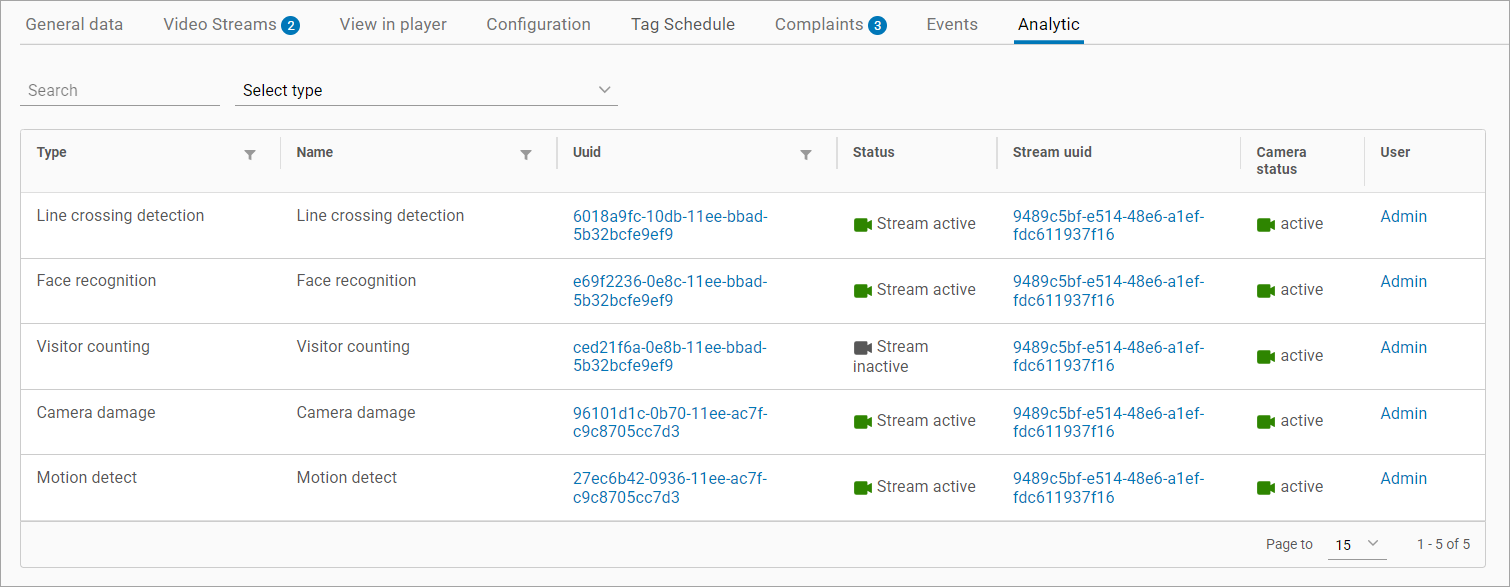Click the Name column filter icon
Screen dimensions: 1510x587
point(526,155)
